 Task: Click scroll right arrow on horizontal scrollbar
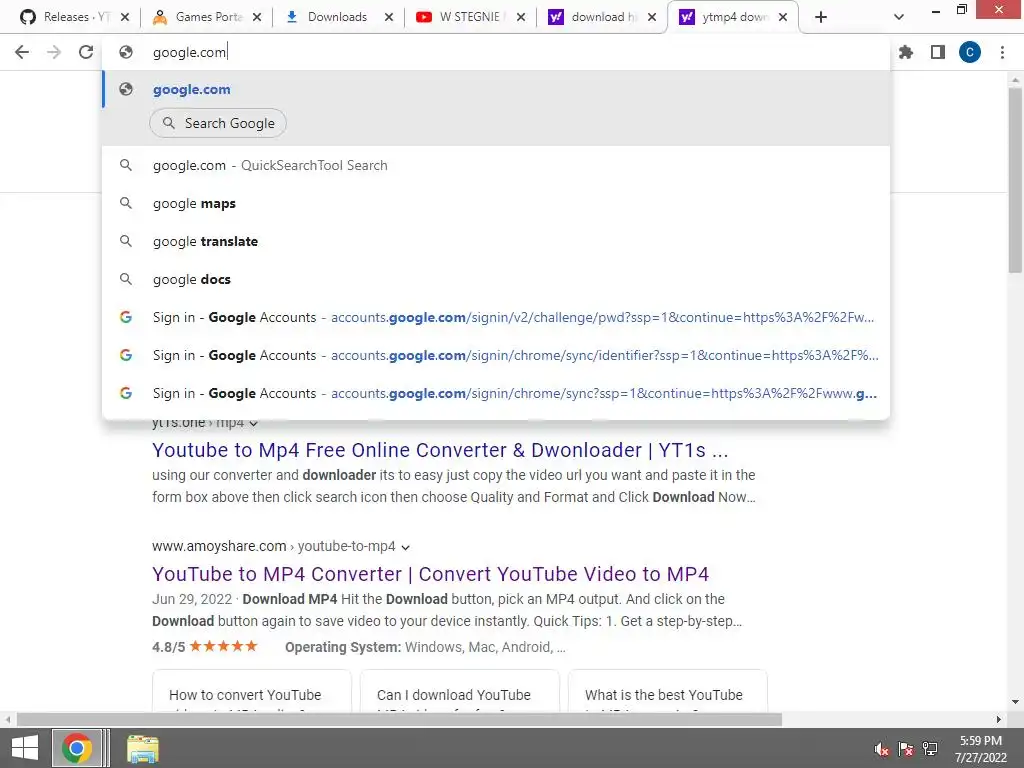click(999, 720)
